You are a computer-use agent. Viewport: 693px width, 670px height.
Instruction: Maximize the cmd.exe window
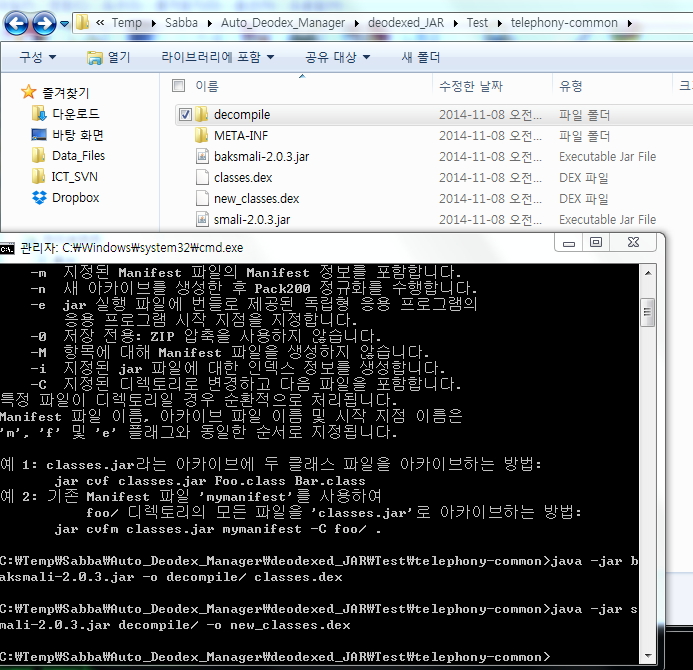point(596,242)
